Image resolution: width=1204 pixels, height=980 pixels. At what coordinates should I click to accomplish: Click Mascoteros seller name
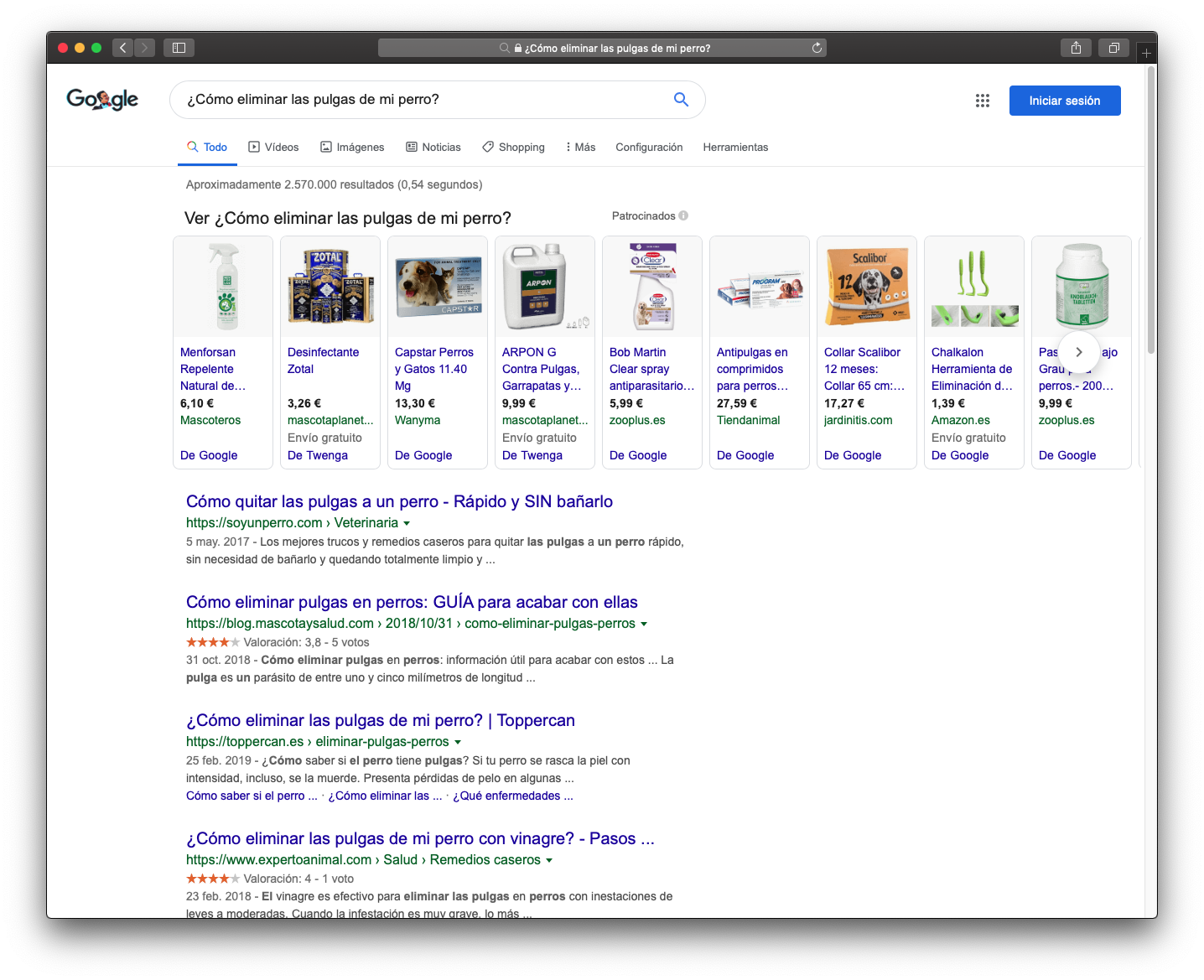click(x=210, y=420)
